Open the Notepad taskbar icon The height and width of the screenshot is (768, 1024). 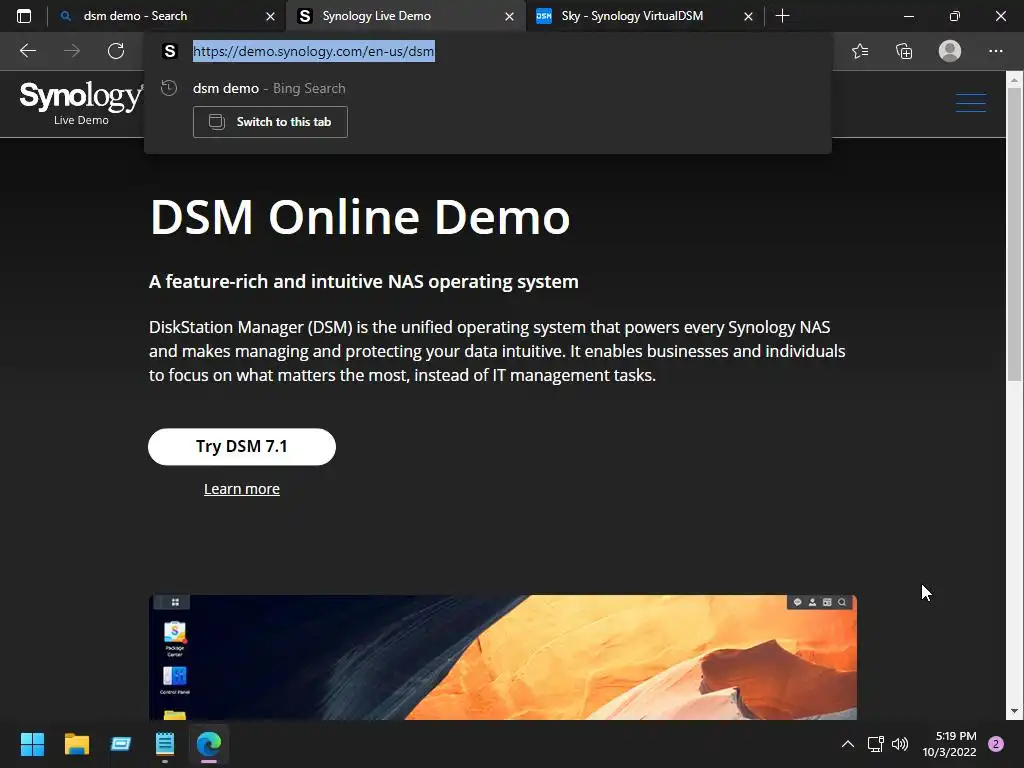click(165, 744)
